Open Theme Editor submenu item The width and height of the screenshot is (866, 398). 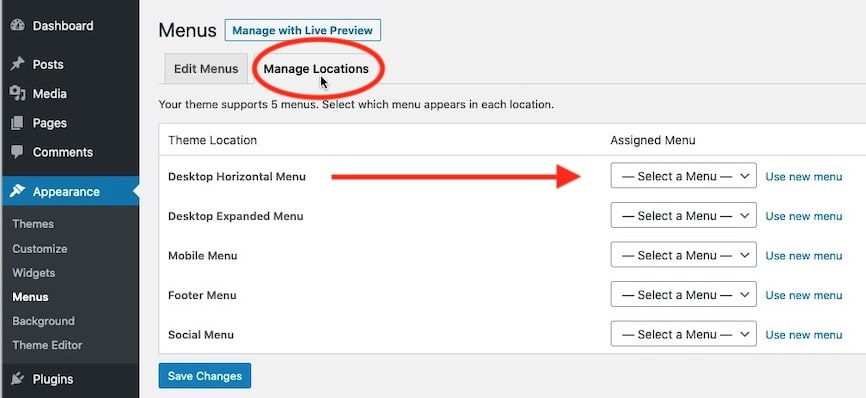click(x=47, y=345)
